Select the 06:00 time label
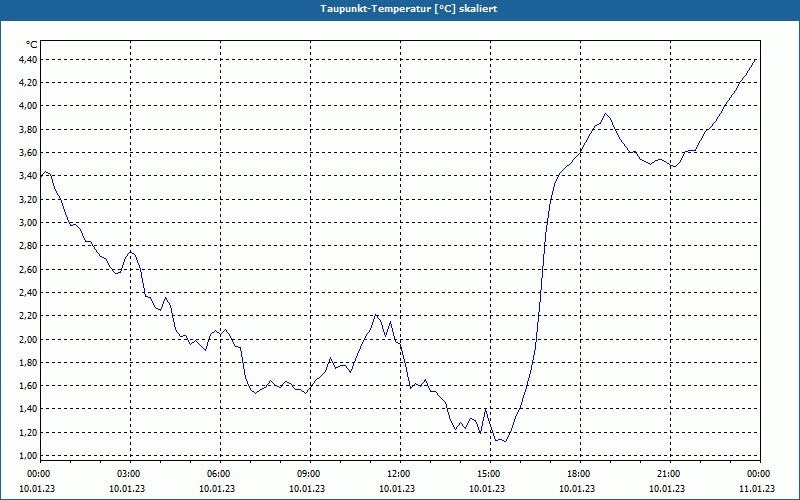The width and height of the screenshot is (800, 500). click(220, 474)
